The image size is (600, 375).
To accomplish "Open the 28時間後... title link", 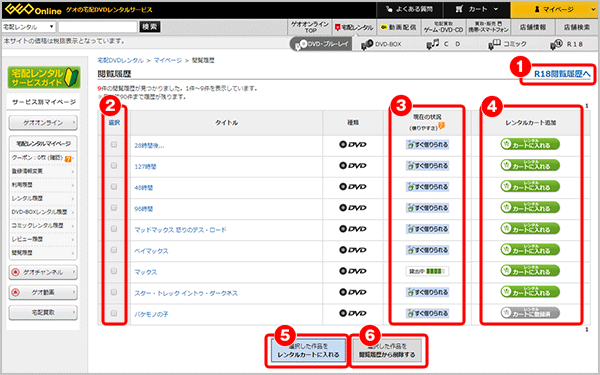I will pos(149,145).
